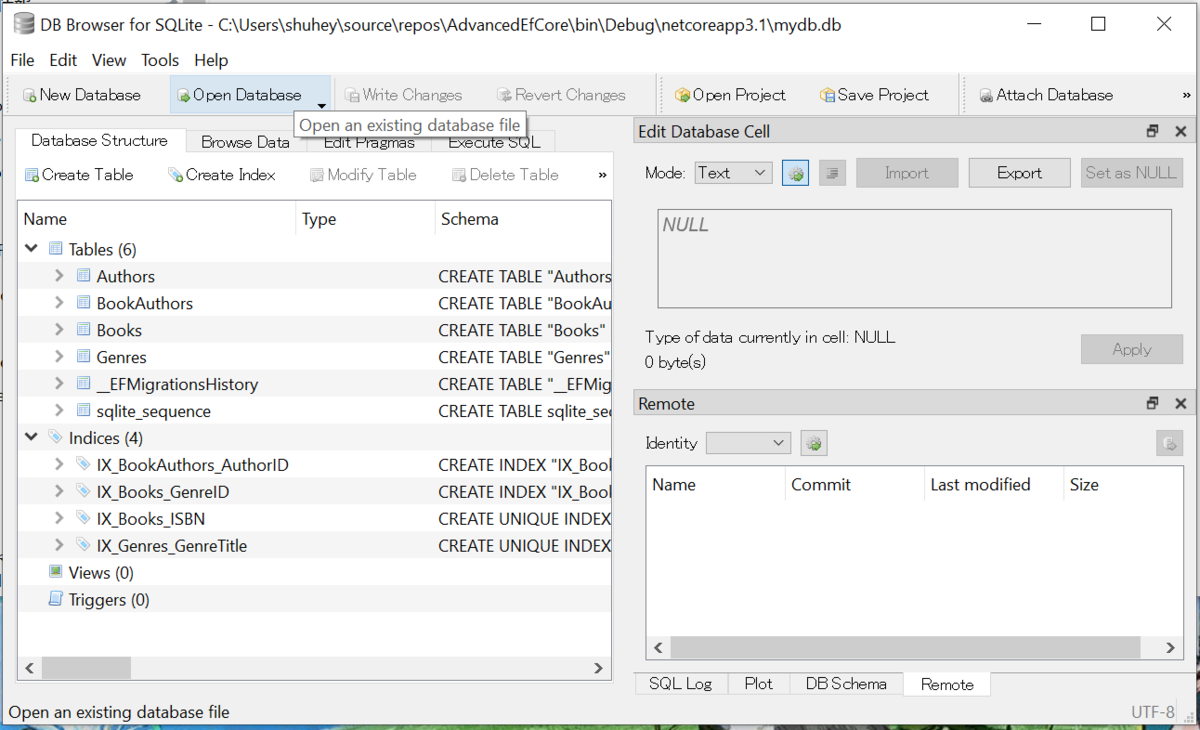Switch to the DB Schema tab
Viewport: 1200px width, 730px height.
[846, 684]
